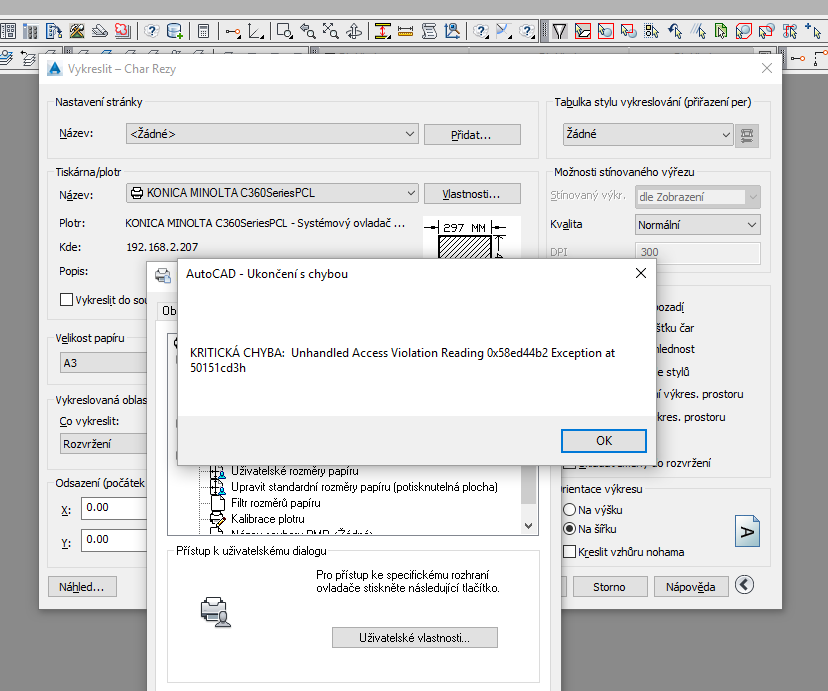828x691 pixels.
Task: Open the Kvalita dropdown showing Normální
Action: [697, 225]
